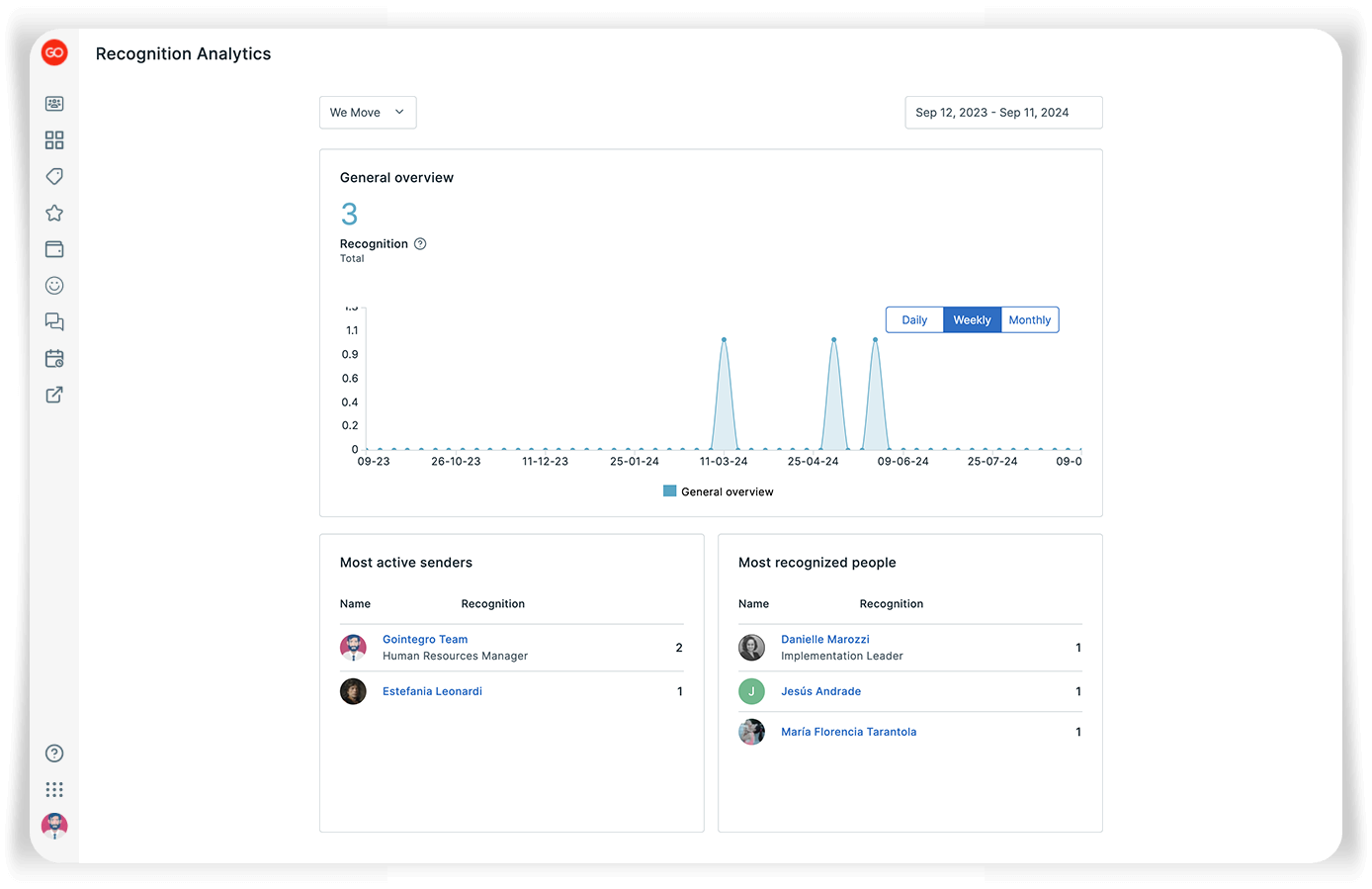Switch chart to Daily view
Viewport: 1372px width, 889px height.
click(914, 319)
